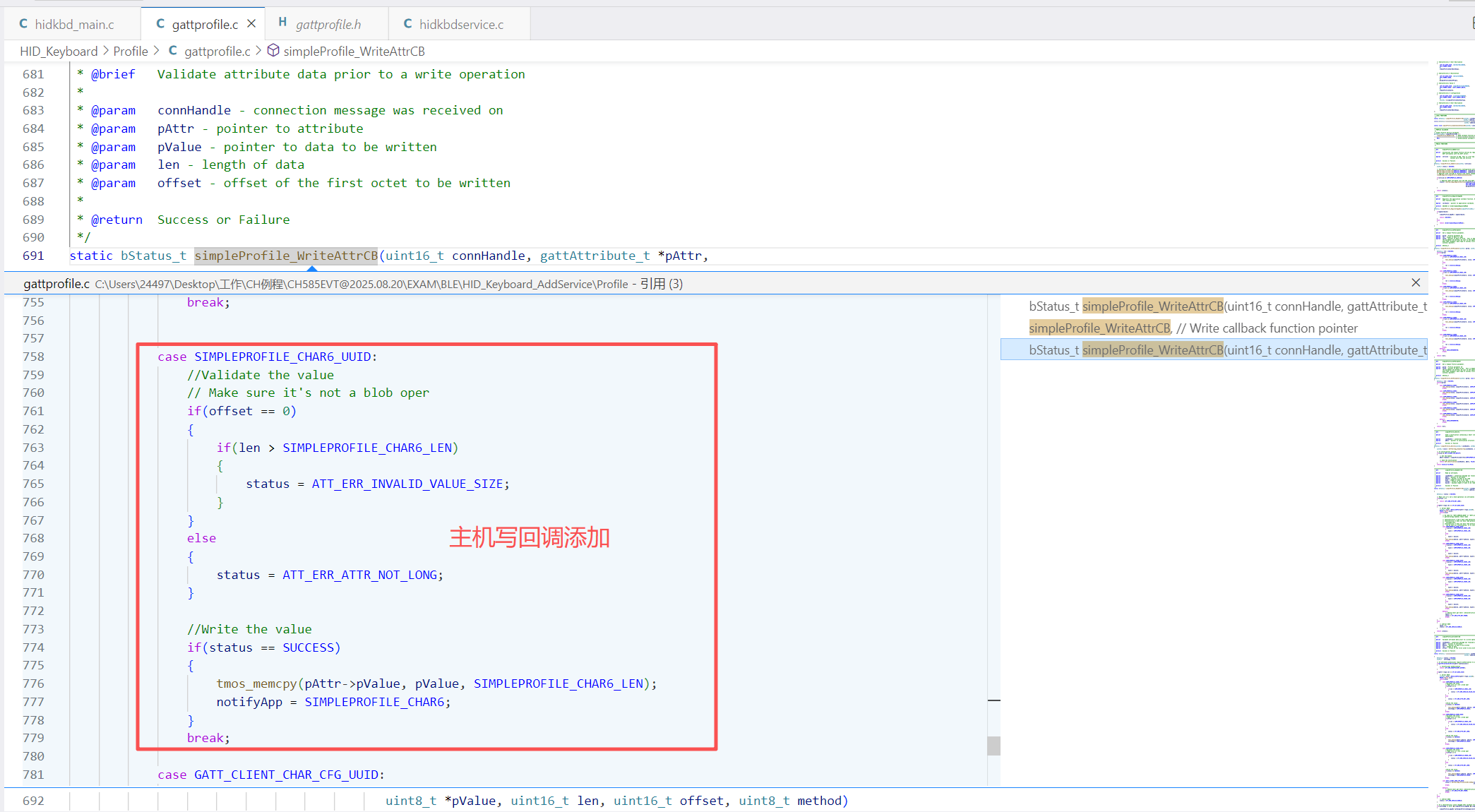Close the gattprofile.c editor tab
1475x812 pixels.
tap(251, 24)
